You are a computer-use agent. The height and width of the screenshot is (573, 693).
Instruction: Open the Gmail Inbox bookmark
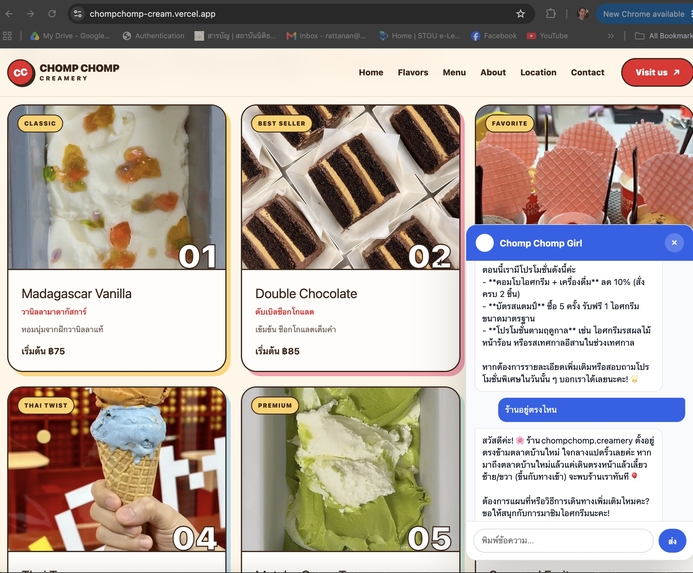[x=326, y=36]
